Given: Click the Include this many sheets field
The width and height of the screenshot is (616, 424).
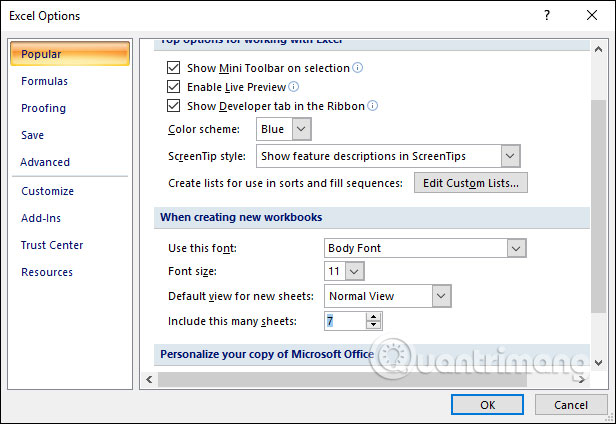Looking at the screenshot, I should coord(345,321).
